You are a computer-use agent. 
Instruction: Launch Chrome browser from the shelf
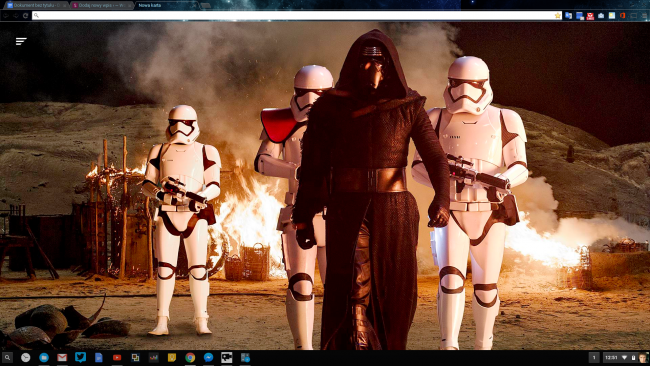190,357
